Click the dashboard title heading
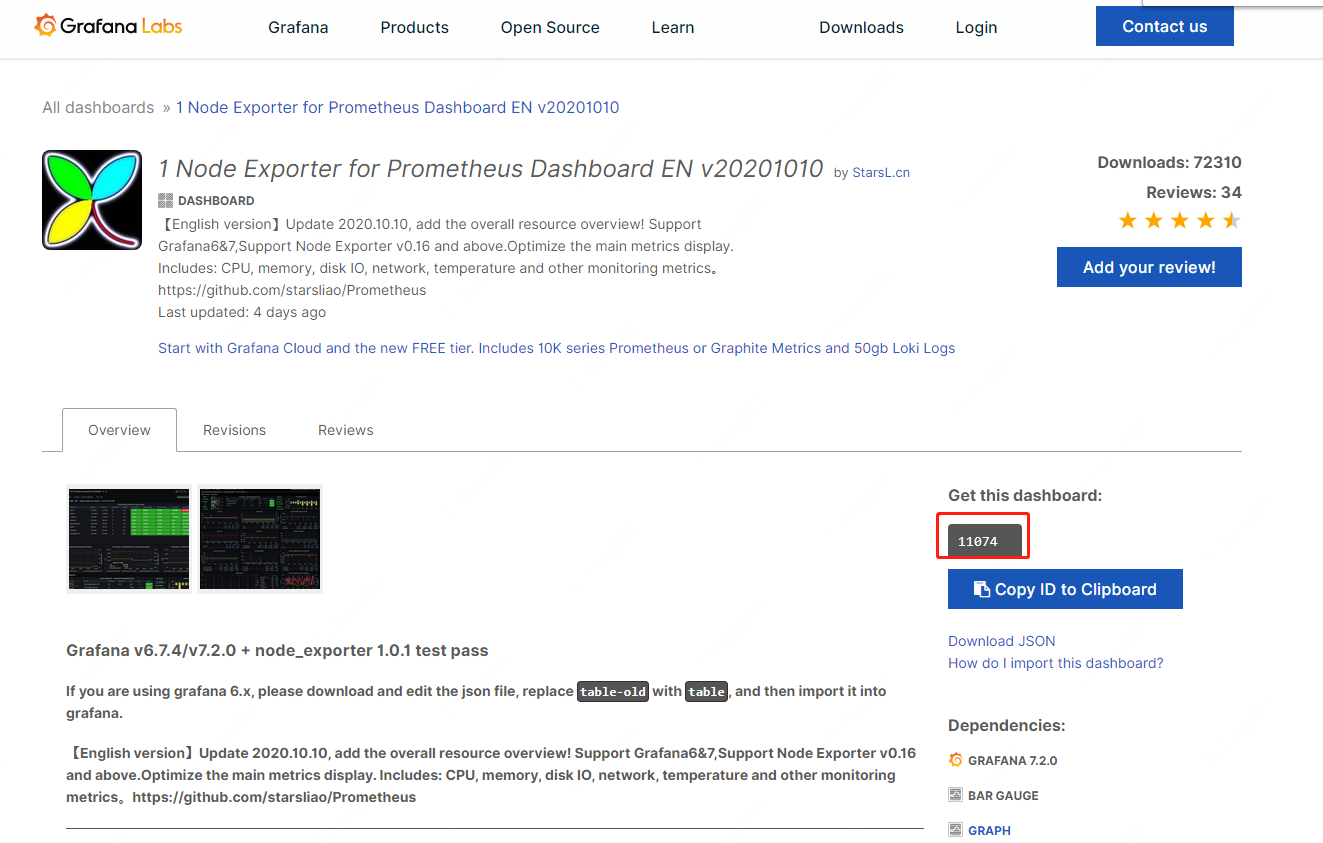This screenshot has width=1323, height=843. [x=491, y=168]
